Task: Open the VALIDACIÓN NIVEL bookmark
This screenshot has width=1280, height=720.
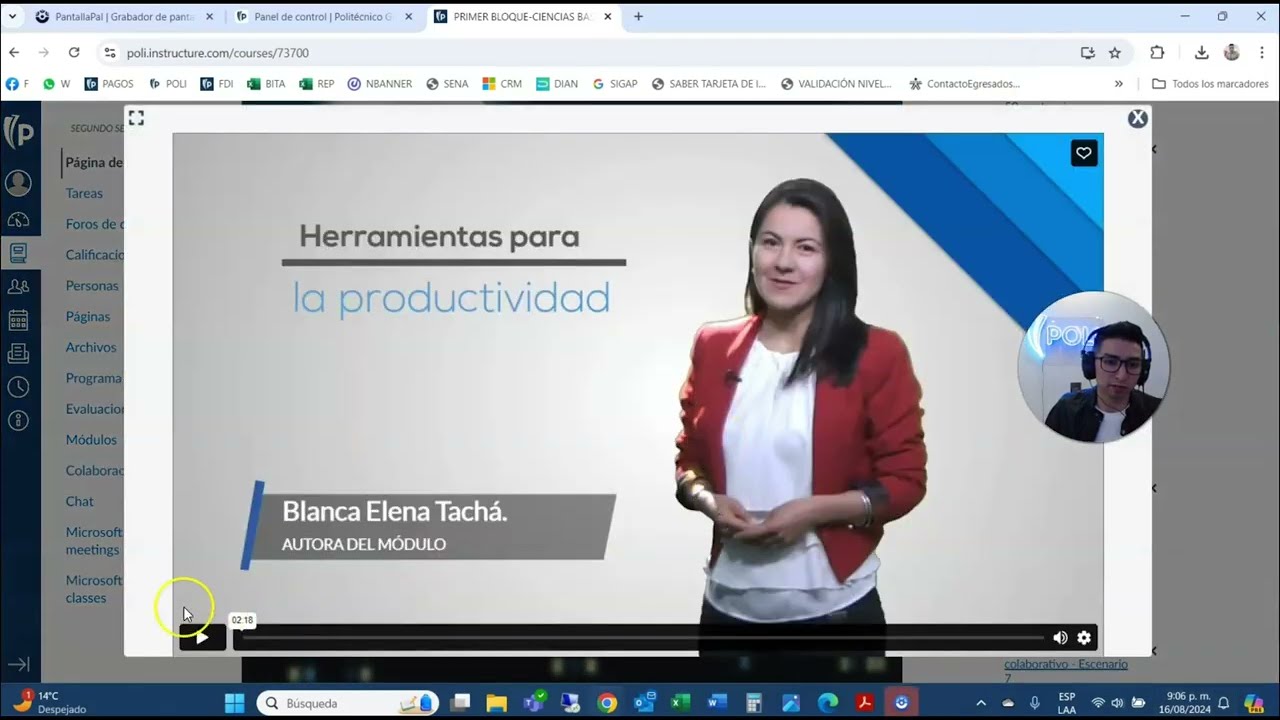Action: 836,84
